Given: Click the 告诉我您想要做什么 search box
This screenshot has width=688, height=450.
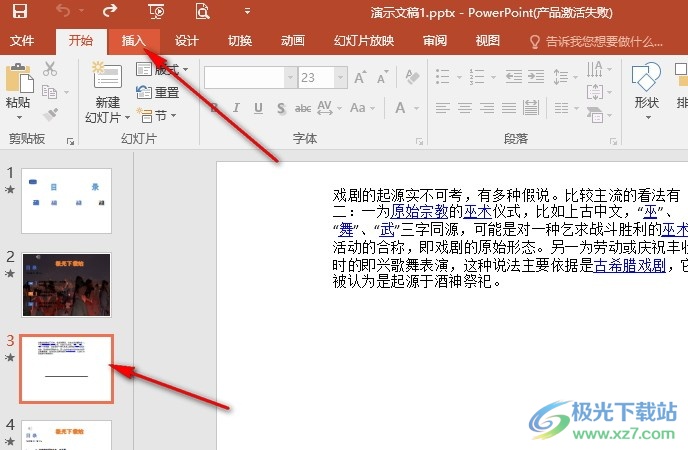Looking at the screenshot, I should point(597,42).
